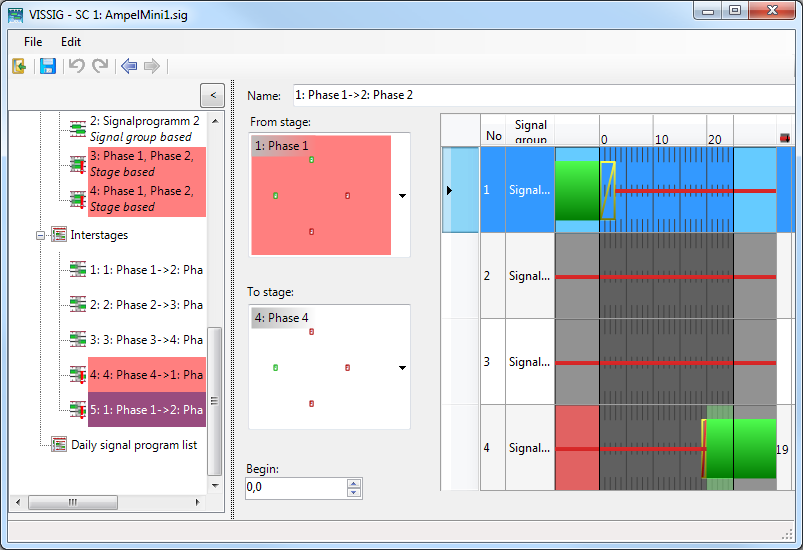This screenshot has width=803, height=550.
Task: Increase the Begin value with up spinner
Action: click(x=353, y=483)
